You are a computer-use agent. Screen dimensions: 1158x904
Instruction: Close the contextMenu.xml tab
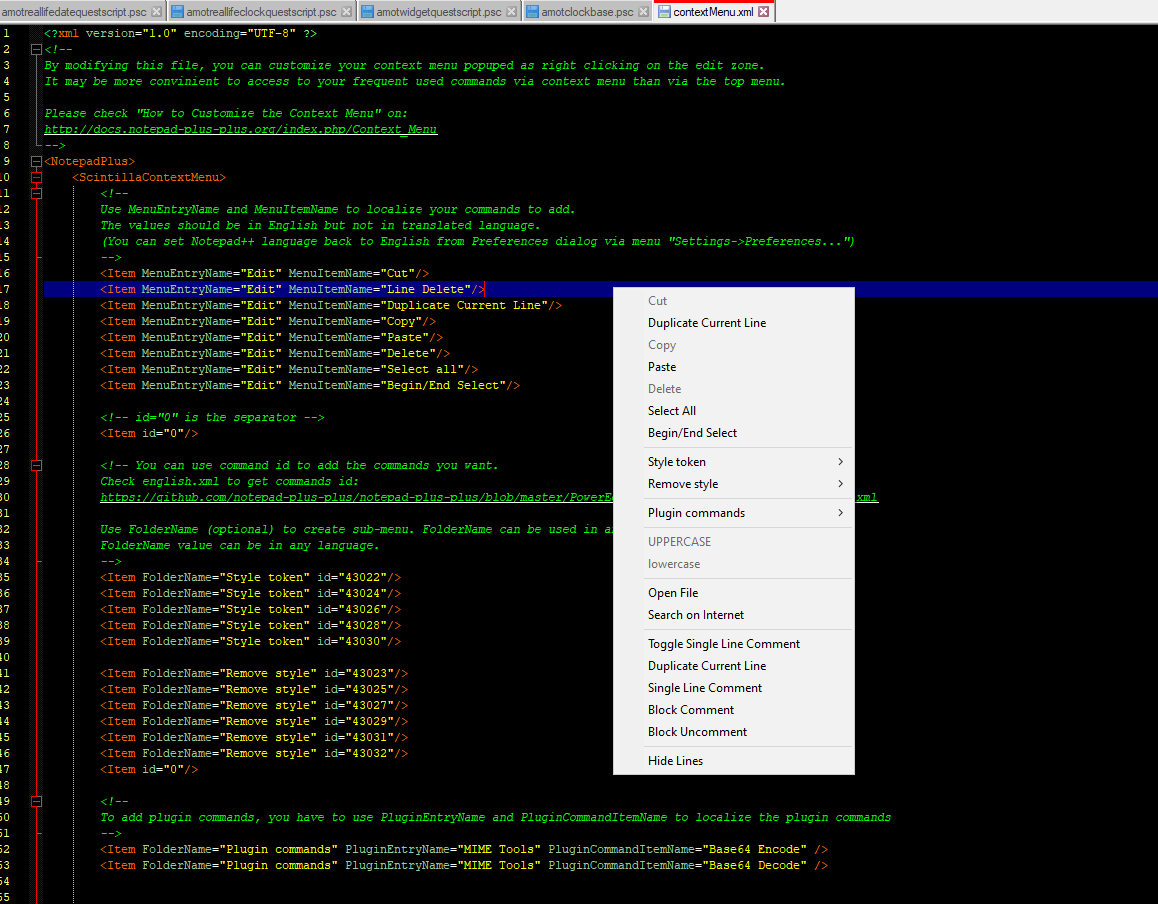coord(764,12)
